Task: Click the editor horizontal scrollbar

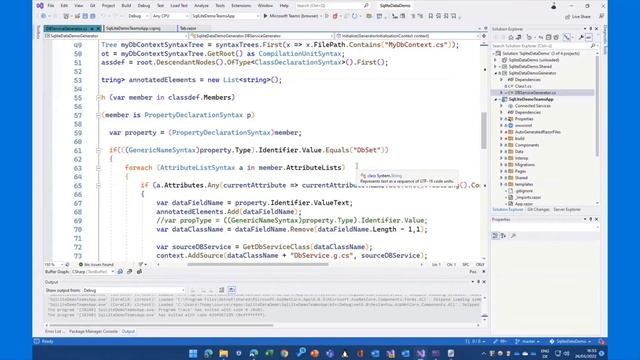Action: pos(258,264)
